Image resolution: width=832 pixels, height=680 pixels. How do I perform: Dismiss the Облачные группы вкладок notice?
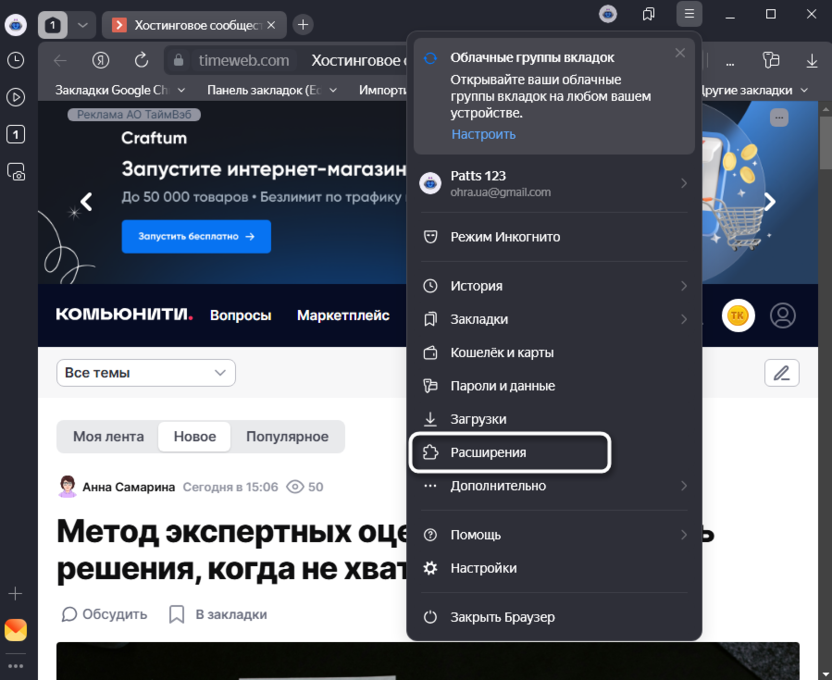680,53
